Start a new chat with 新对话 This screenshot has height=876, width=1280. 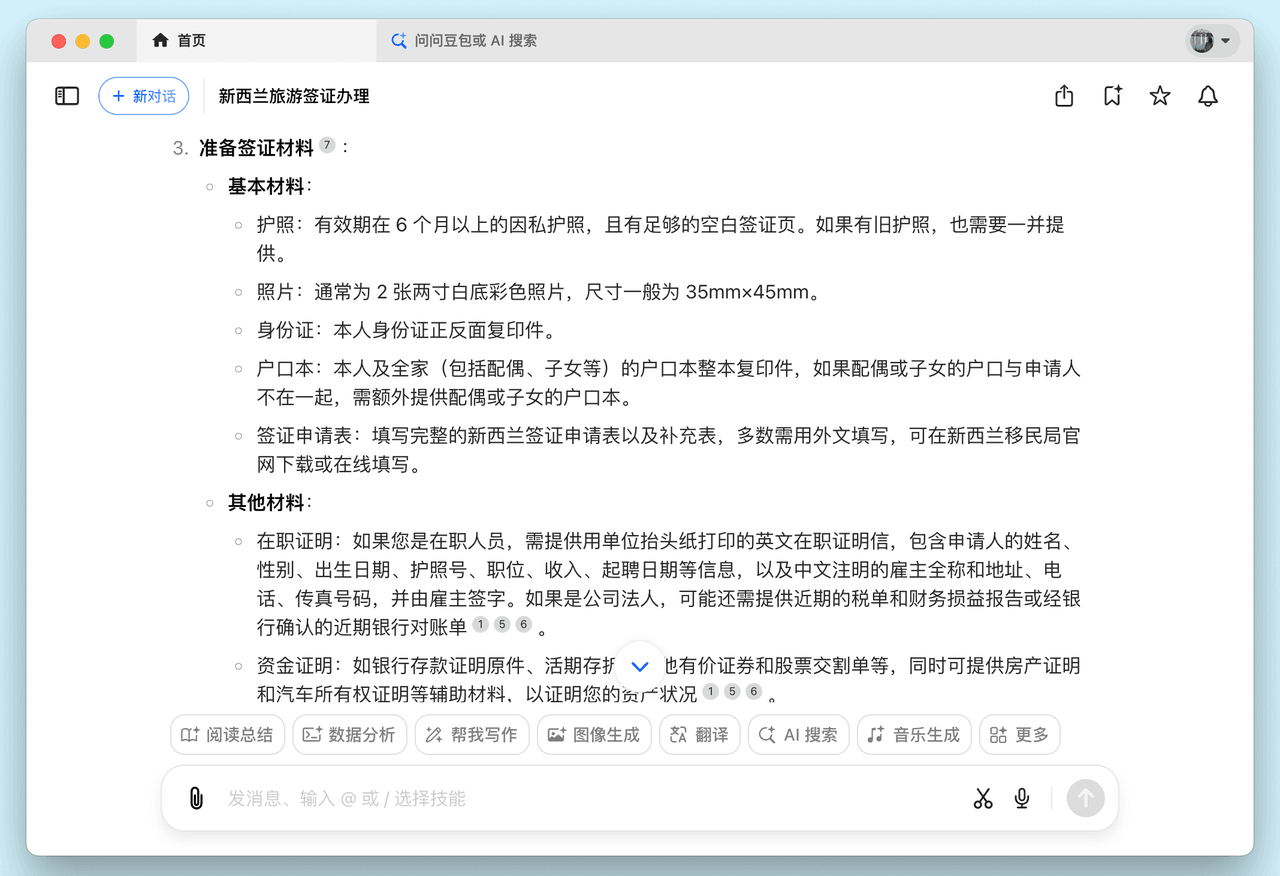pyautogui.click(x=144, y=96)
